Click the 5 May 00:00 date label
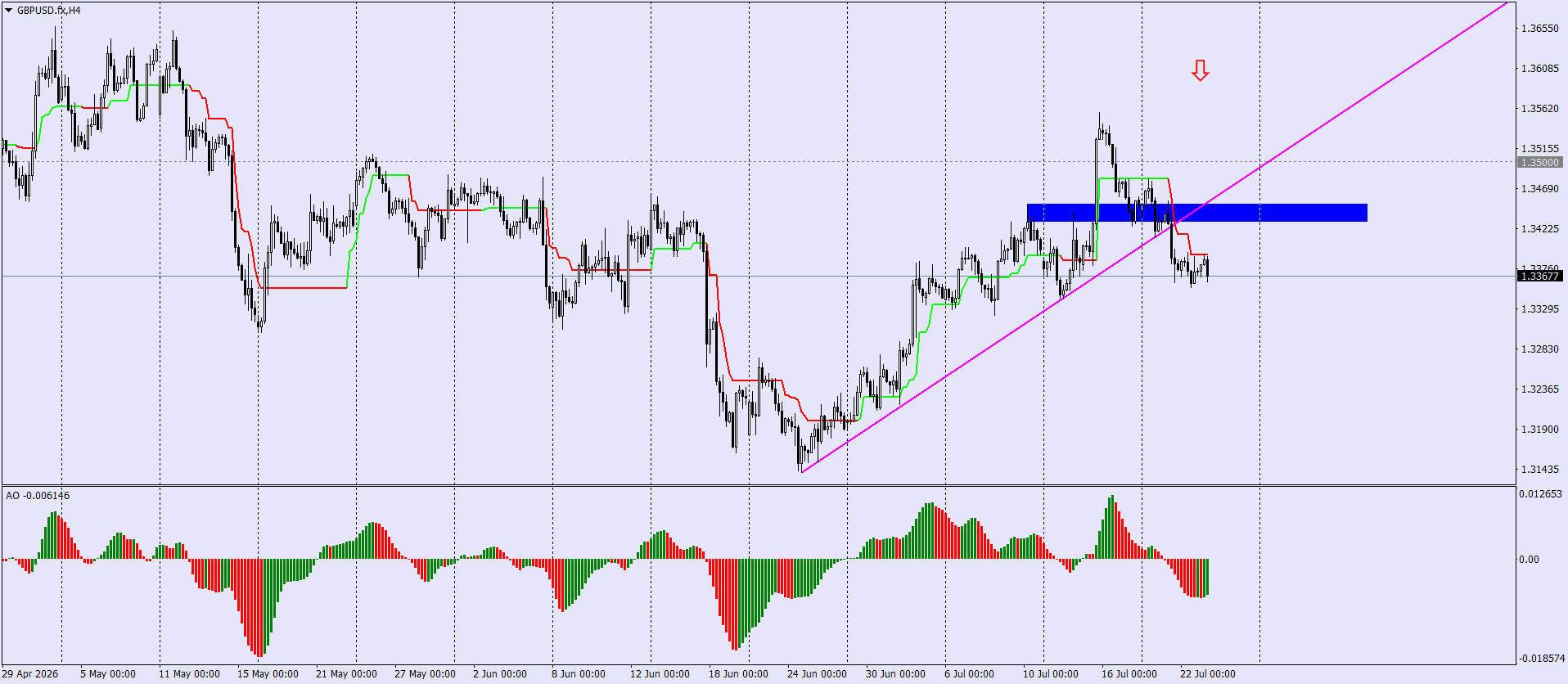Screen dimensions: 1568x684 (x=108, y=674)
